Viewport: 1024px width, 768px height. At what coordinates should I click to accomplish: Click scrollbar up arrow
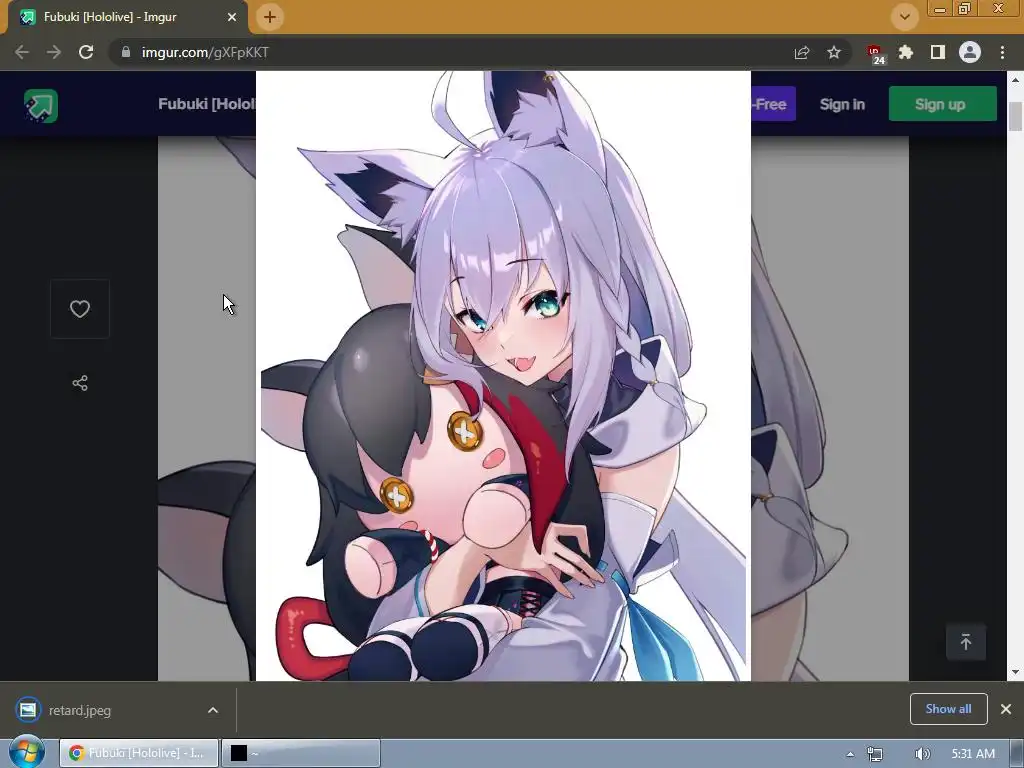pos(1015,80)
